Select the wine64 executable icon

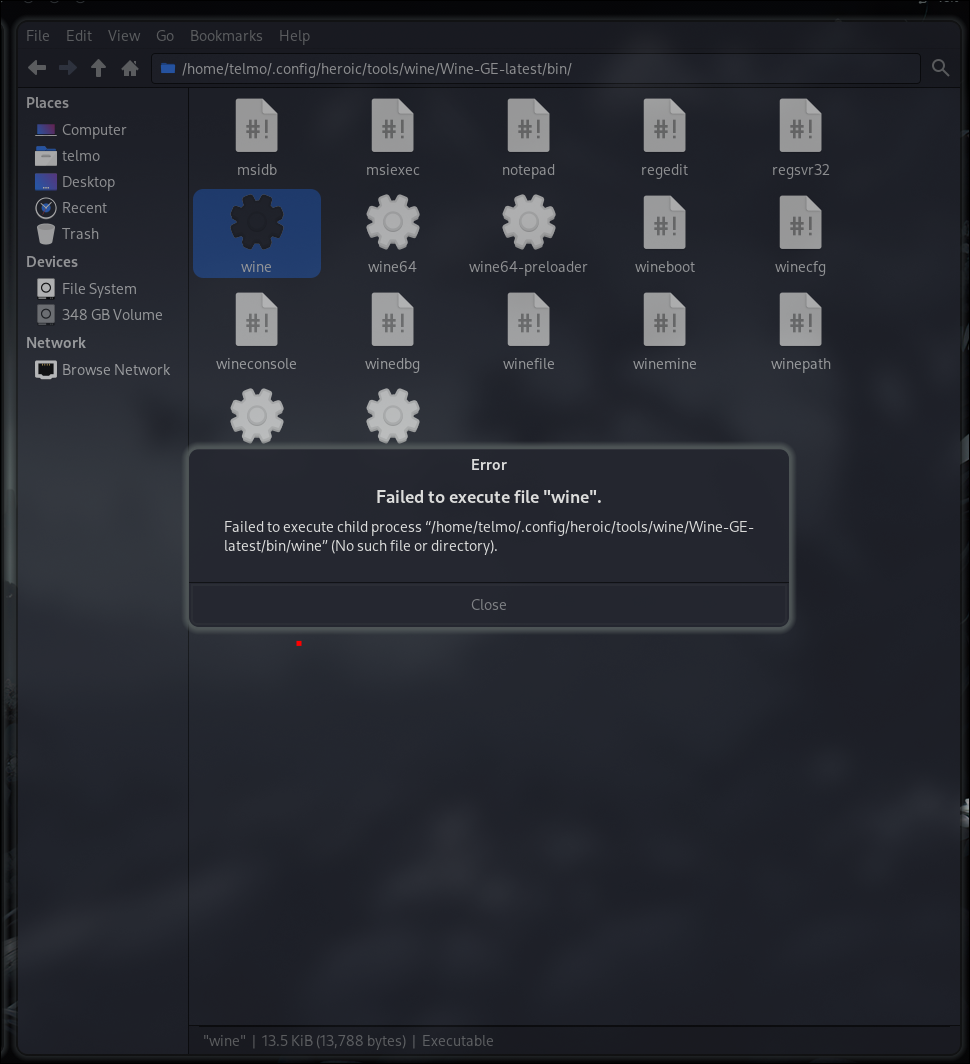click(392, 223)
